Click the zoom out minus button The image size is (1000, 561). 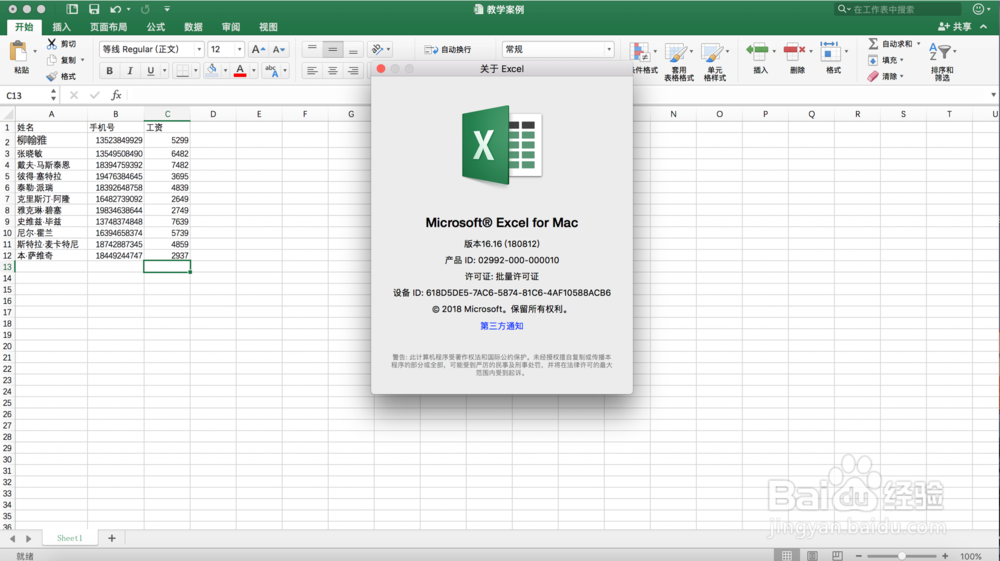coord(858,556)
